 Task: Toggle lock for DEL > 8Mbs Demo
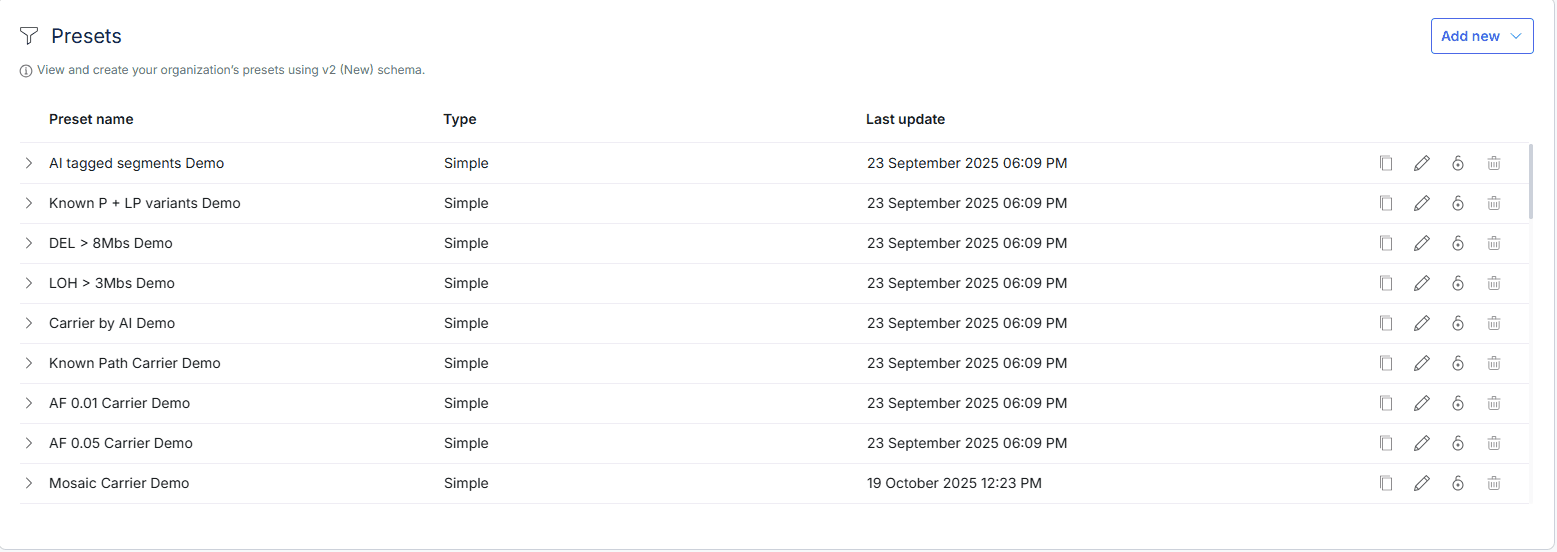click(x=1458, y=243)
